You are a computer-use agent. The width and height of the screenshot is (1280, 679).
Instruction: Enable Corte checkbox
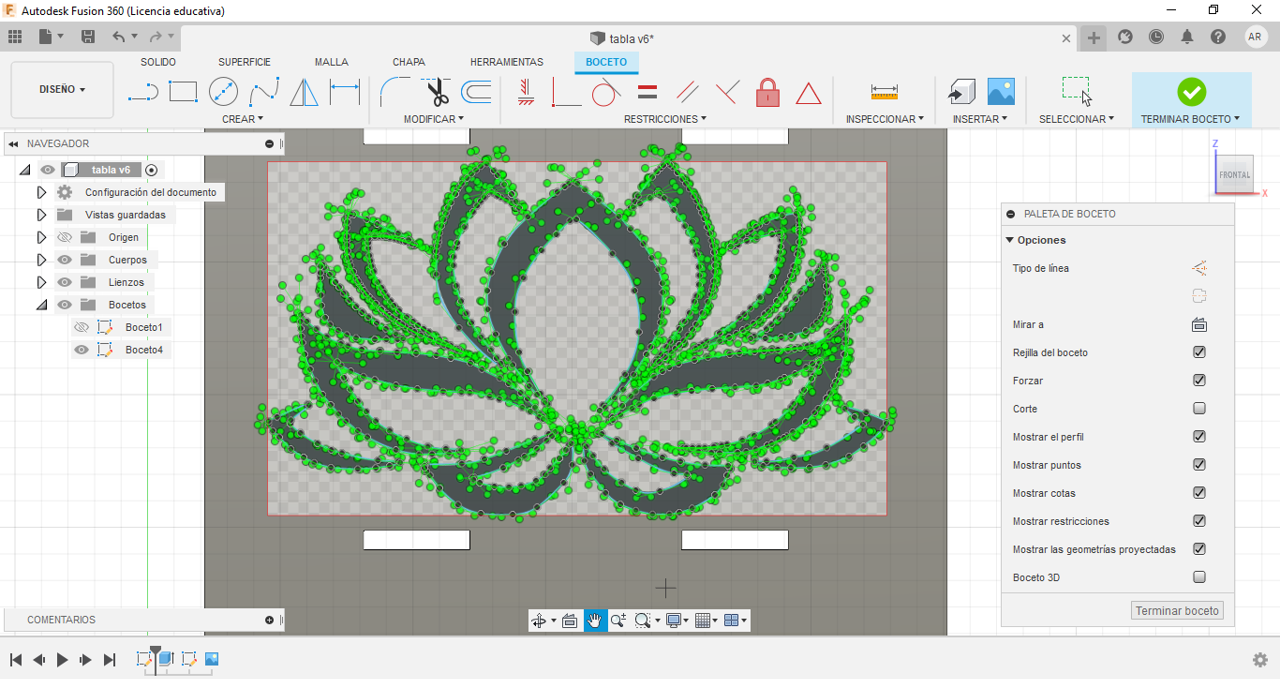[x=1199, y=408]
